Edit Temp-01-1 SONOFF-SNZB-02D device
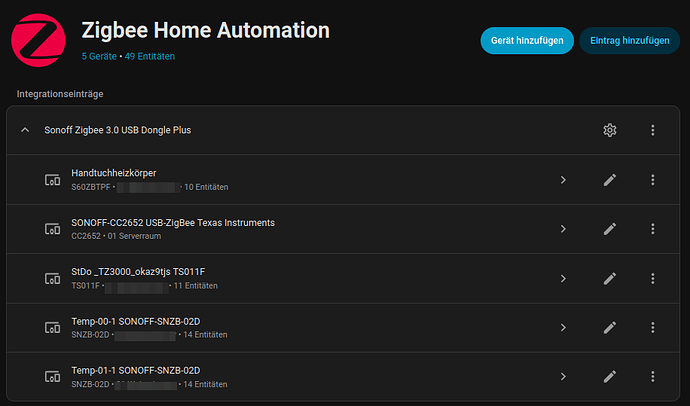 tap(610, 377)
